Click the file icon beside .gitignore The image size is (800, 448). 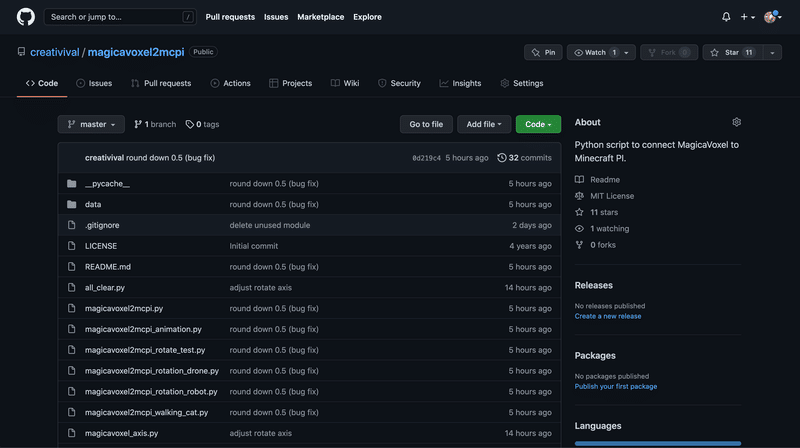click(x=71, y=225)
